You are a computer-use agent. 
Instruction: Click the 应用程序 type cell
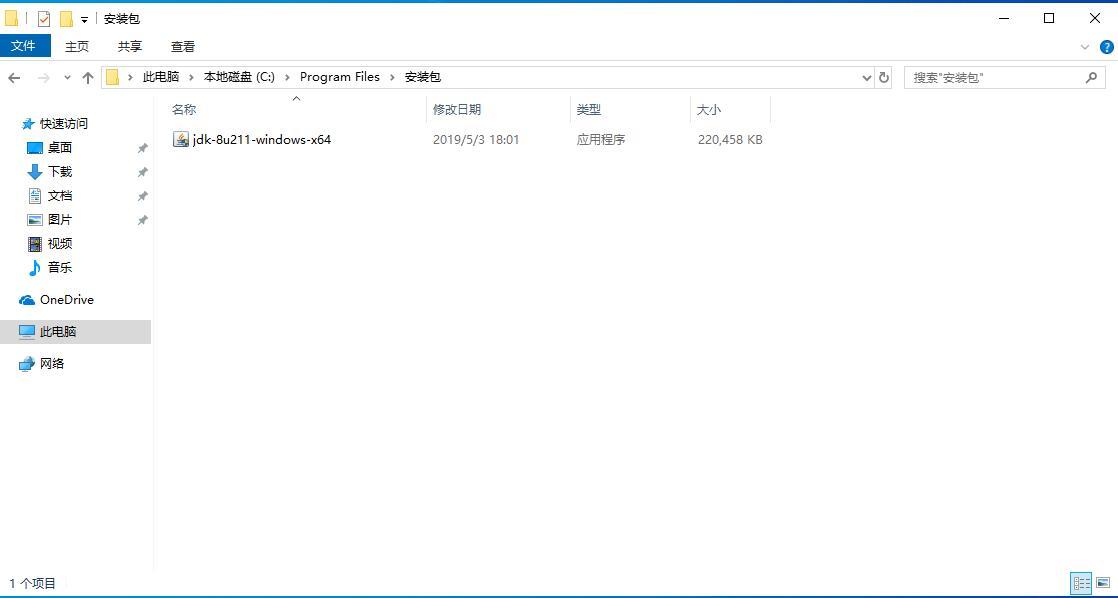(601, 140)
